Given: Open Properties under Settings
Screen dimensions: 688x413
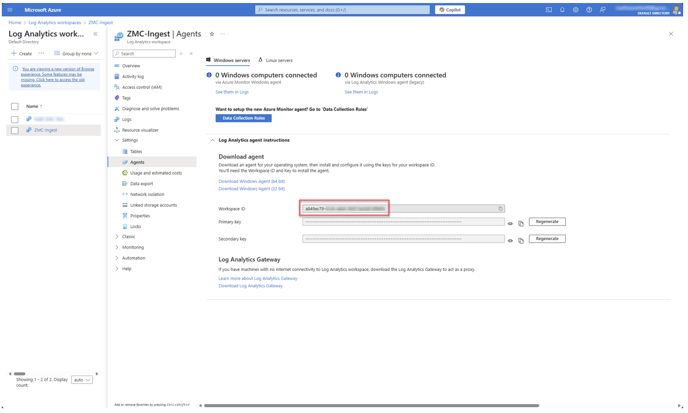Looking at the screenshot, I should pyautogui.click(x=140, y=216).
